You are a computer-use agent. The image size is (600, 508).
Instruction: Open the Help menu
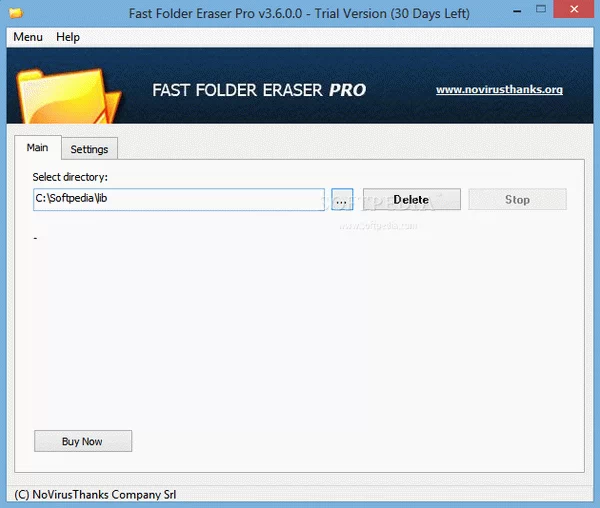[68, 37]
